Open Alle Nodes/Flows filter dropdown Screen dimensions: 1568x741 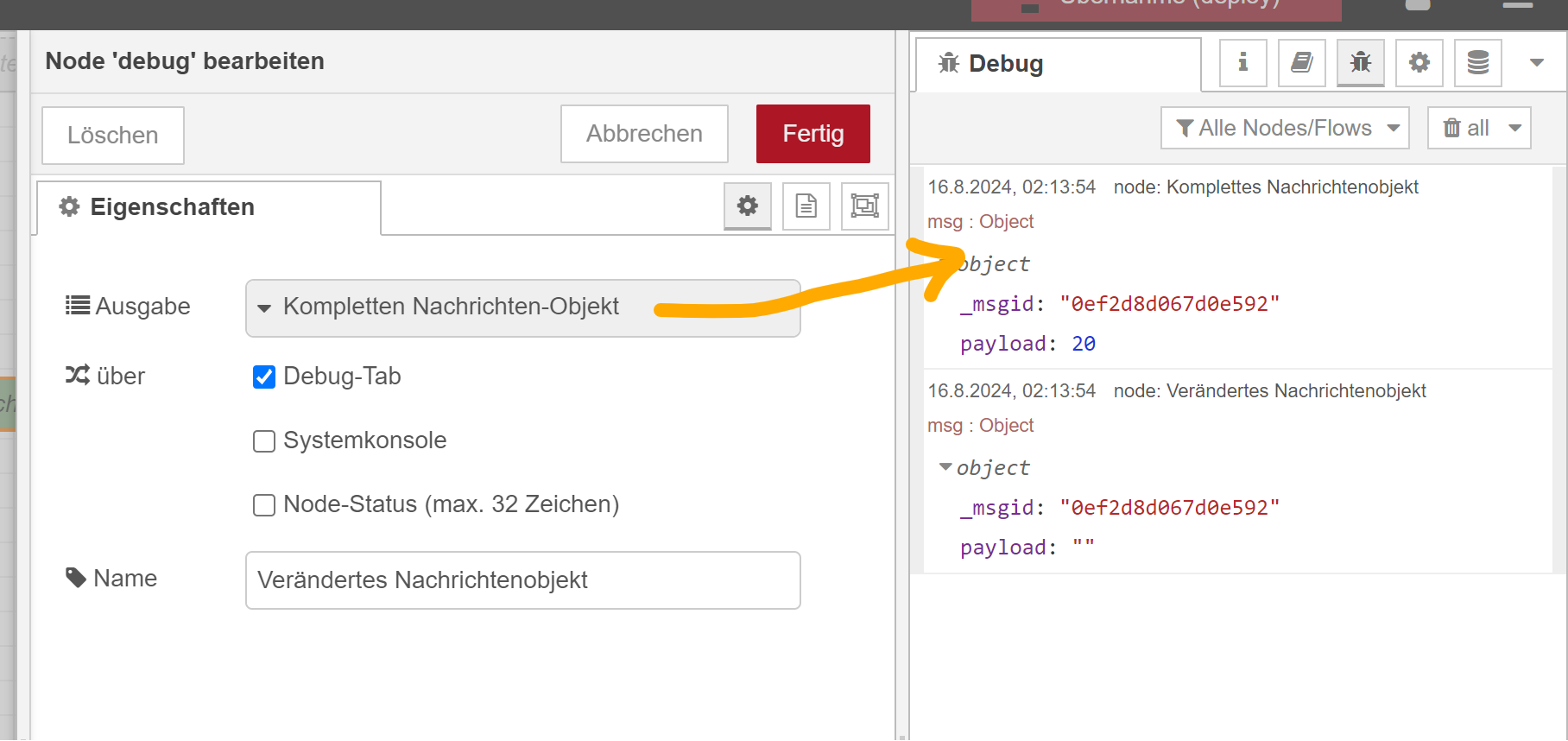(x=1285, y=128)
